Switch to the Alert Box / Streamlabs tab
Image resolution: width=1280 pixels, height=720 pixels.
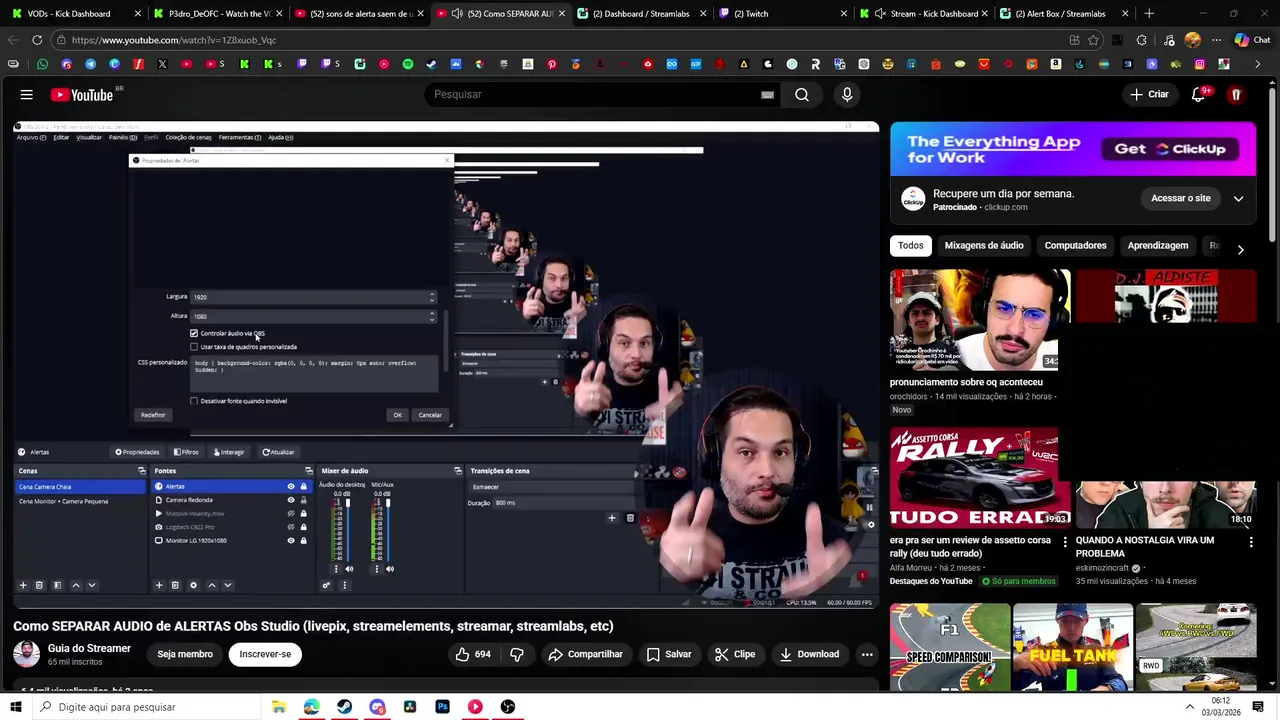pos(1066,14)
